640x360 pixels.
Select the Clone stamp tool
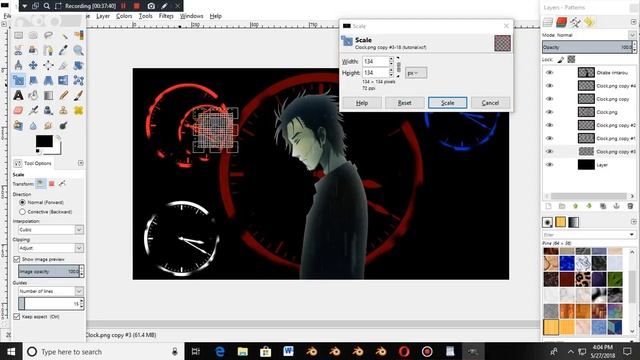point(63,110)
